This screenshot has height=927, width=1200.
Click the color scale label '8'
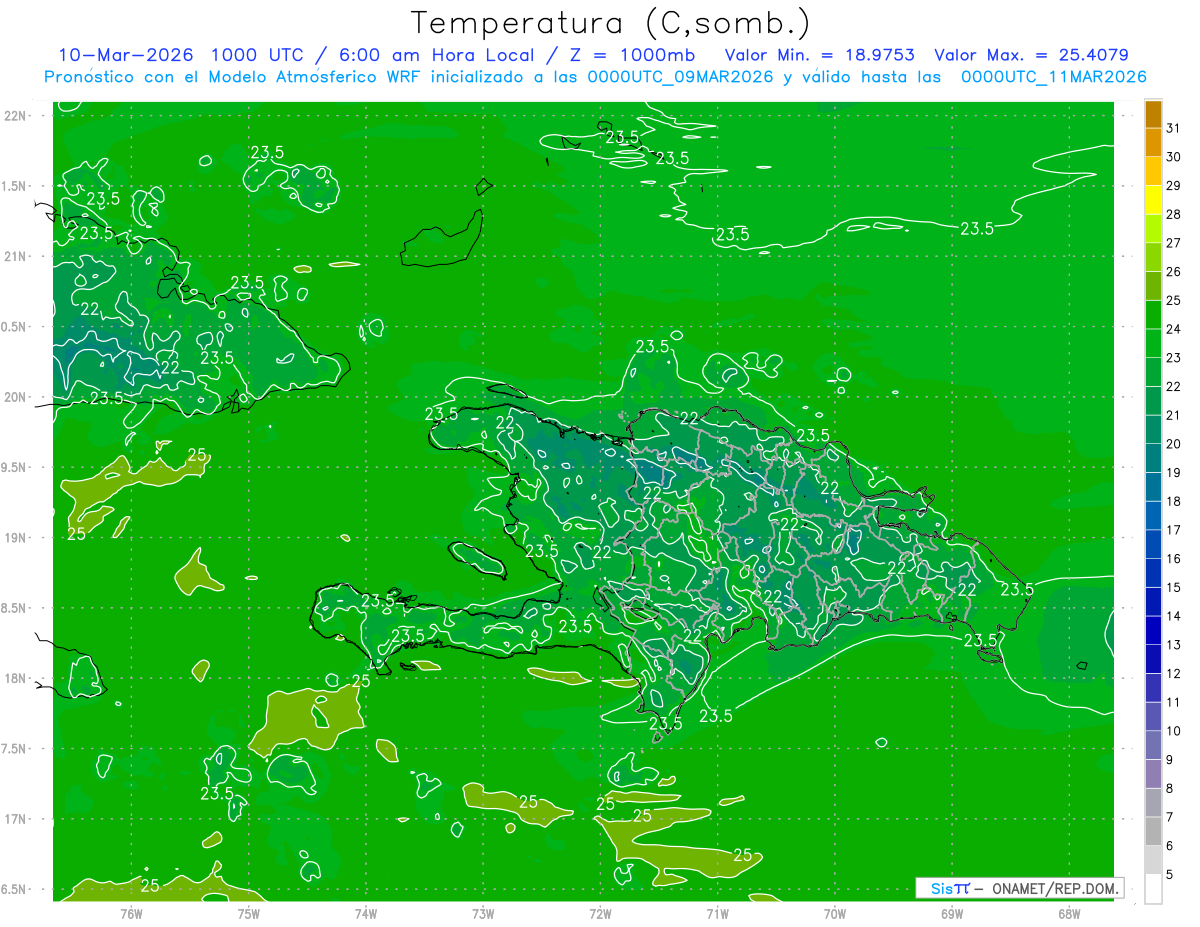(1169, 789)
